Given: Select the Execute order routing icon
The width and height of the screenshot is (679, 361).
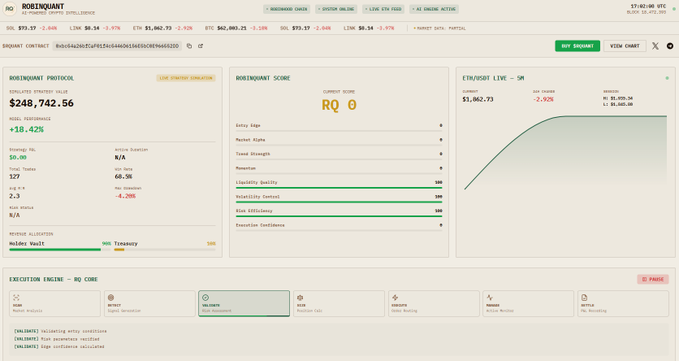Looking at the screenshot, I should pos(395,297).
